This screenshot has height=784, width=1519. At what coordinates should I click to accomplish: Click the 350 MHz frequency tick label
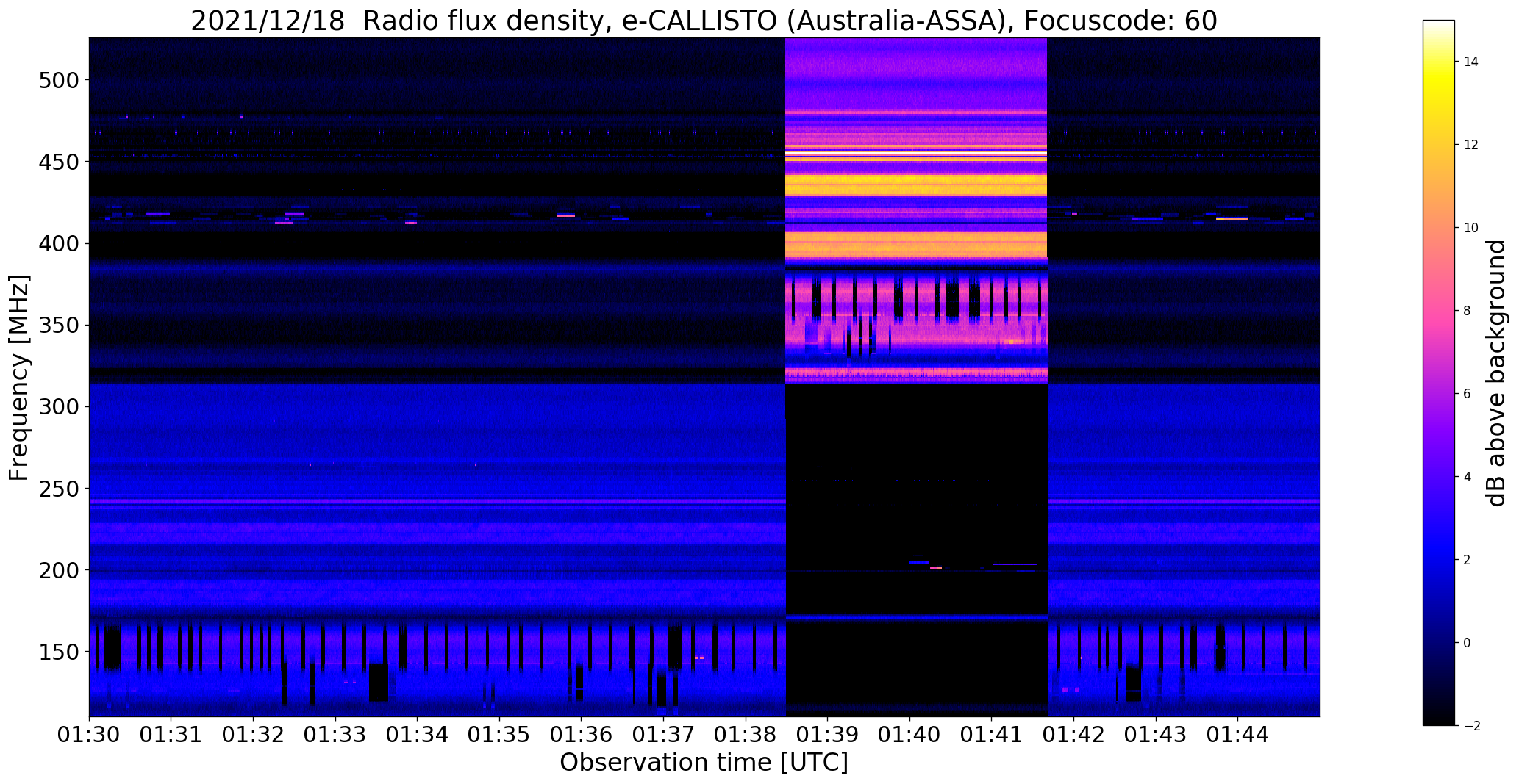coord(58,325)
